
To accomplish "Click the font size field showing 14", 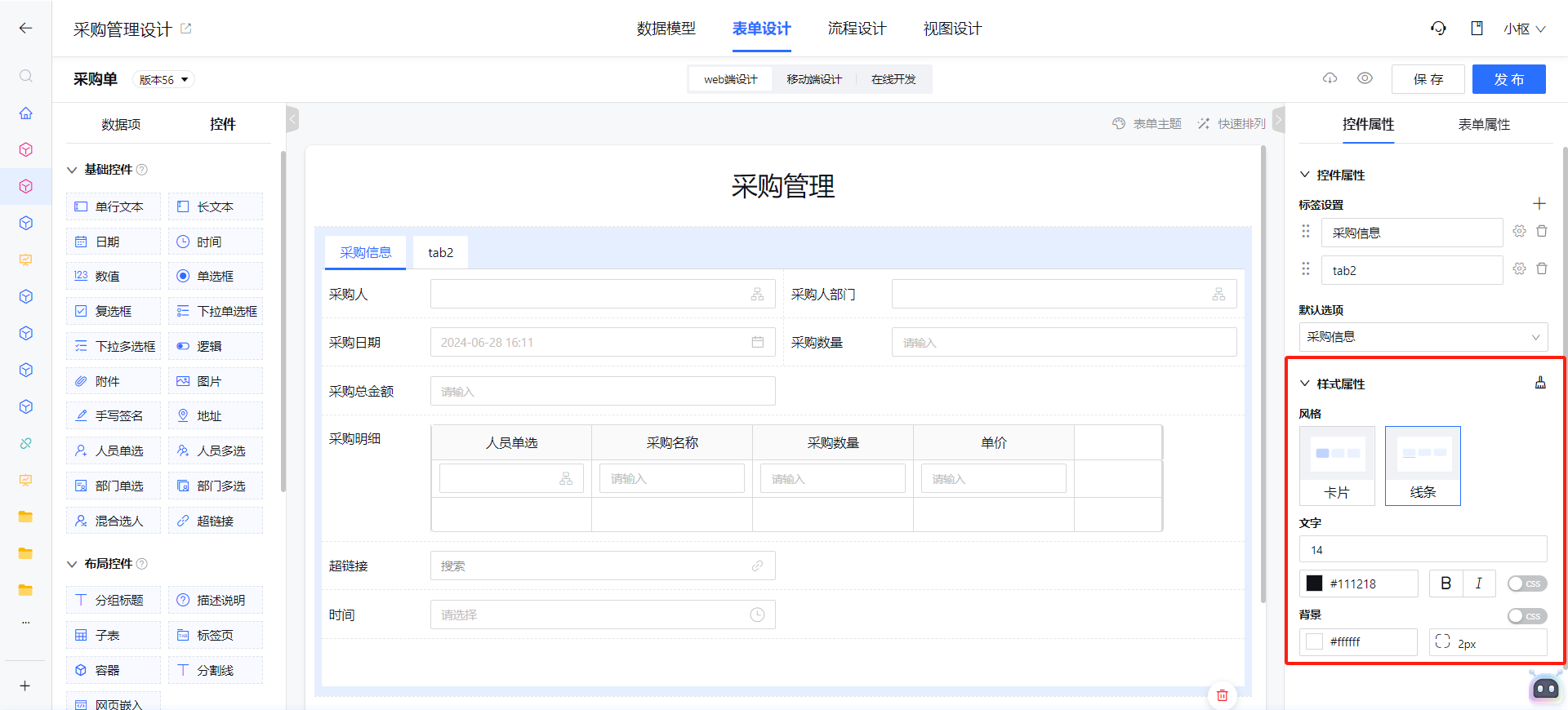I will [1423, 549].
